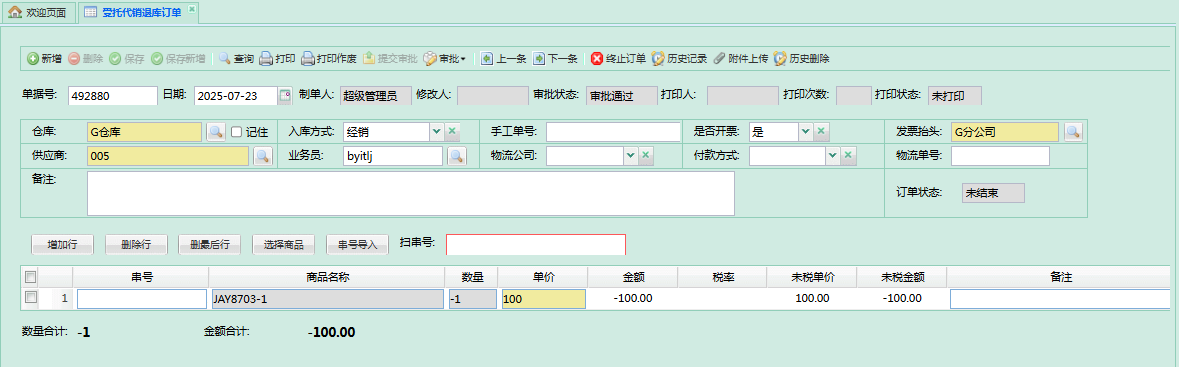Click the 发票抬头 field showing G分公司
The height and width of the screenshot is (367, 1179).
[x=1005, y=132]
